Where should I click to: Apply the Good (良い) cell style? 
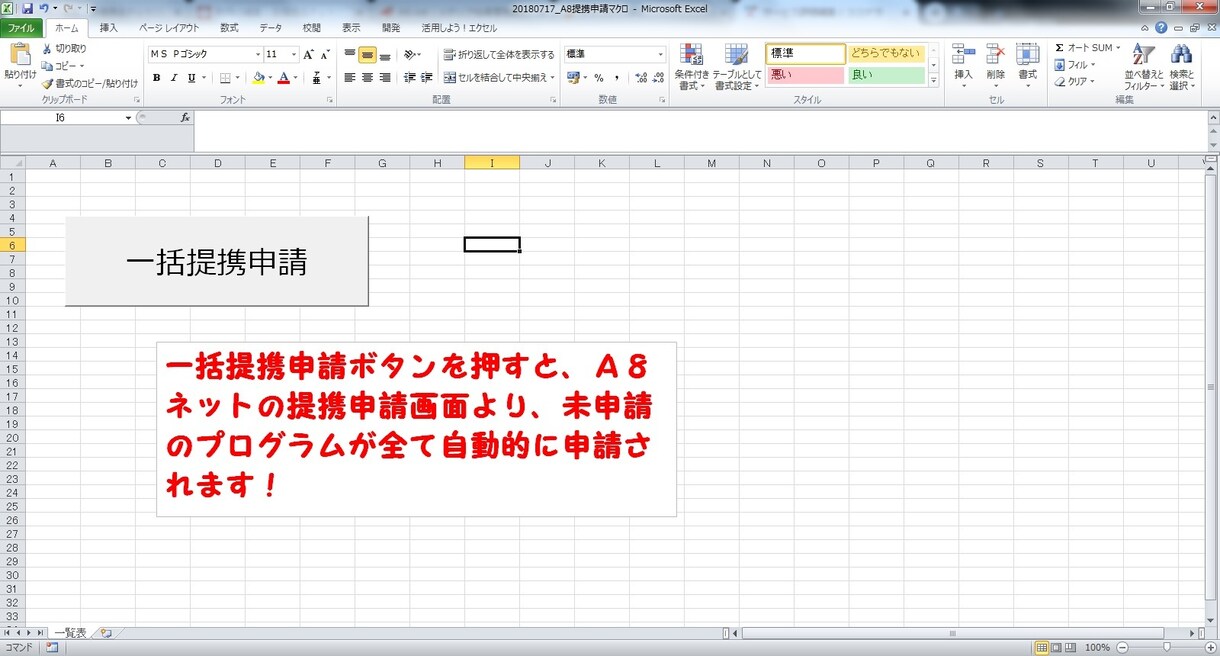[x=887, y=75]
